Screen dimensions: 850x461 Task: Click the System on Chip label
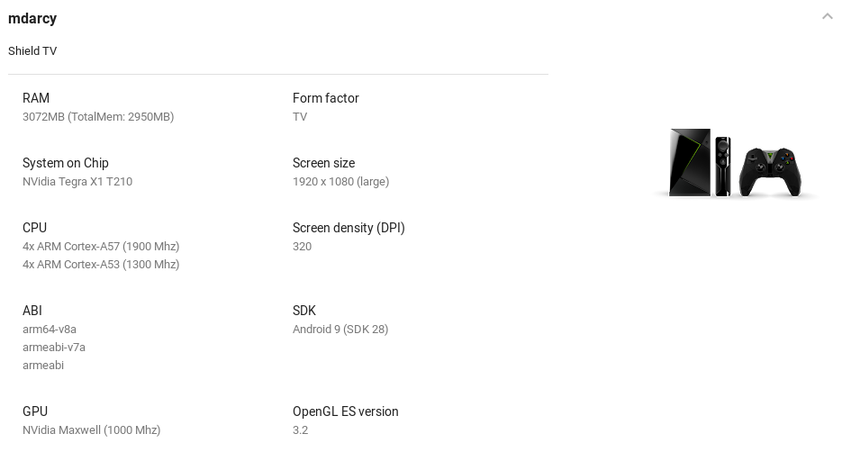point(65,163)
